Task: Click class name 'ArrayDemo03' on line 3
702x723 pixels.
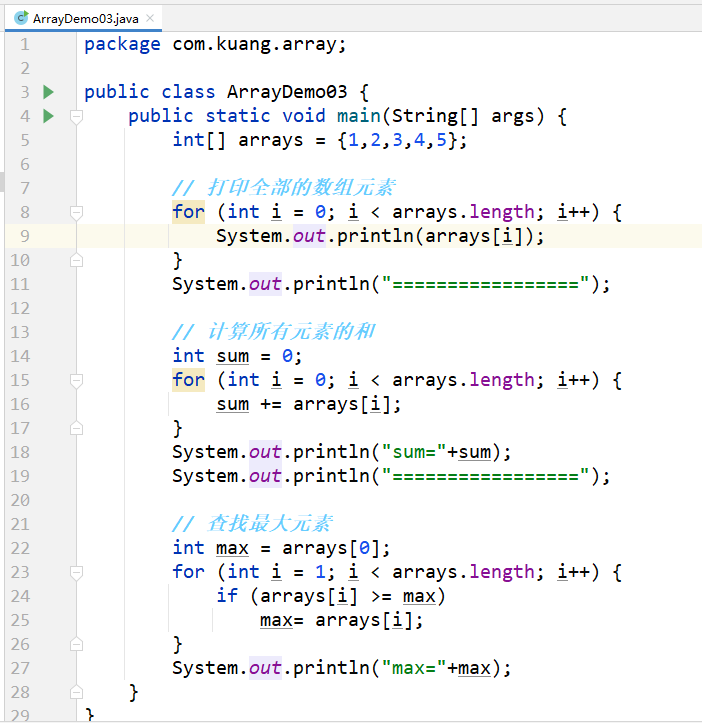Action: (287, 92)
